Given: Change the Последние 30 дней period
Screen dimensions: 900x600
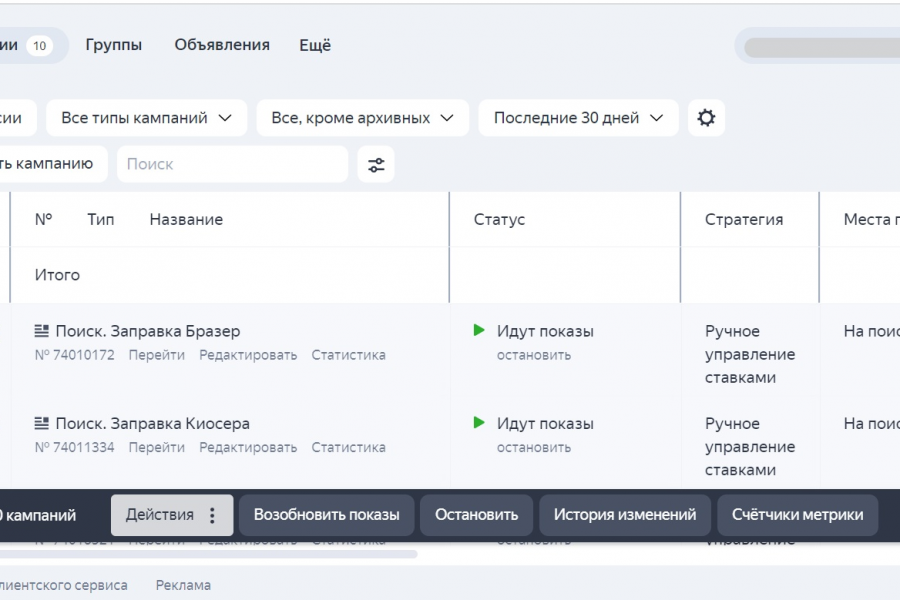Looking at the screenshot, I should pos(578,118).
